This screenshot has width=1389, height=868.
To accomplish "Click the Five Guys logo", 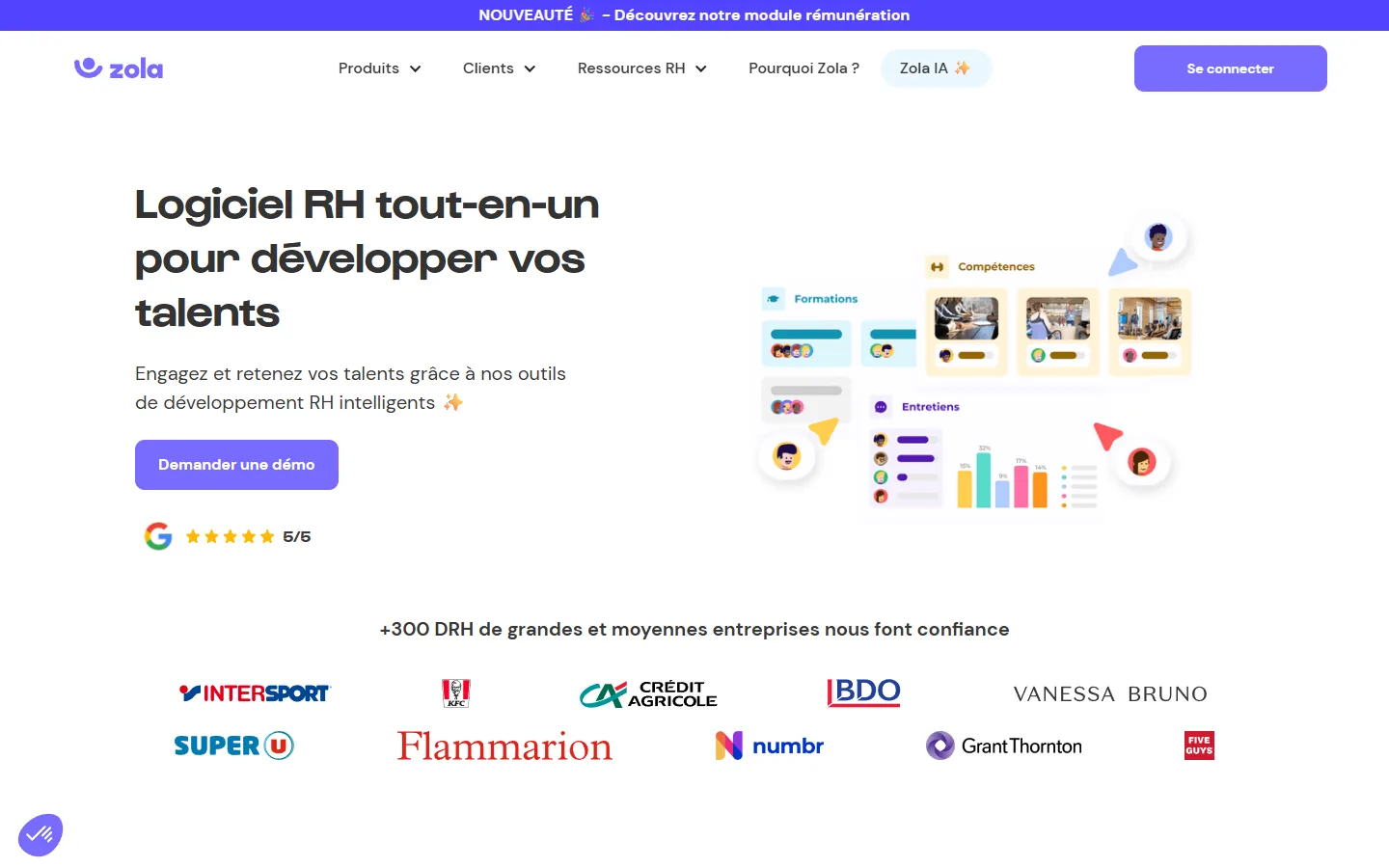I will tap(1199, 746).
